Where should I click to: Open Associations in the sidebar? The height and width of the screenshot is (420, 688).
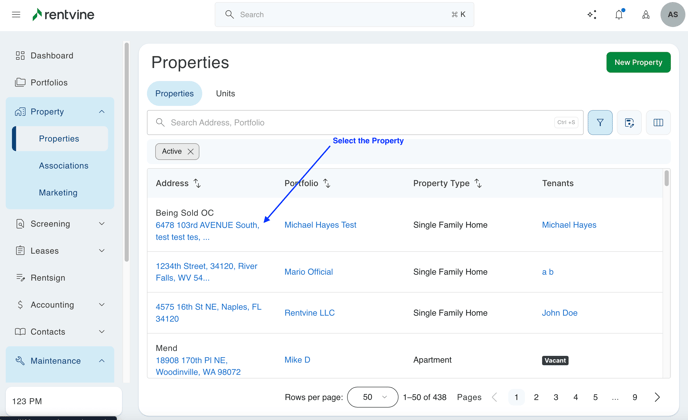[x=63, y=166]
